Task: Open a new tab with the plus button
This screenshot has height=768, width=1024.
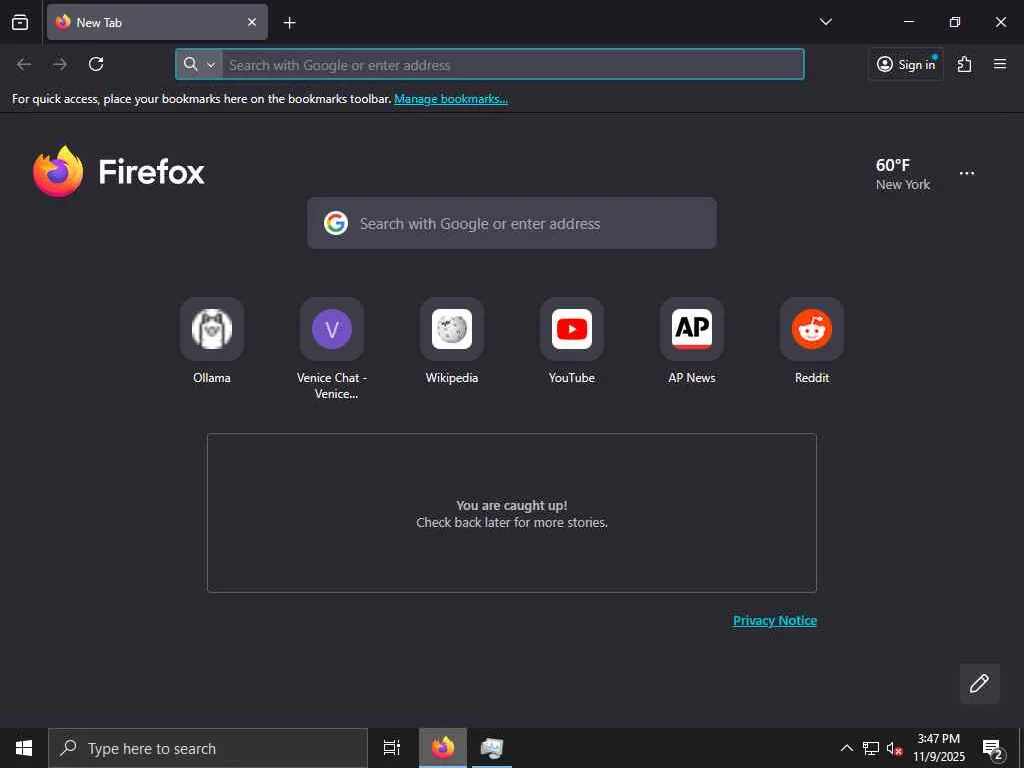Action: click(x=289, y=23)
